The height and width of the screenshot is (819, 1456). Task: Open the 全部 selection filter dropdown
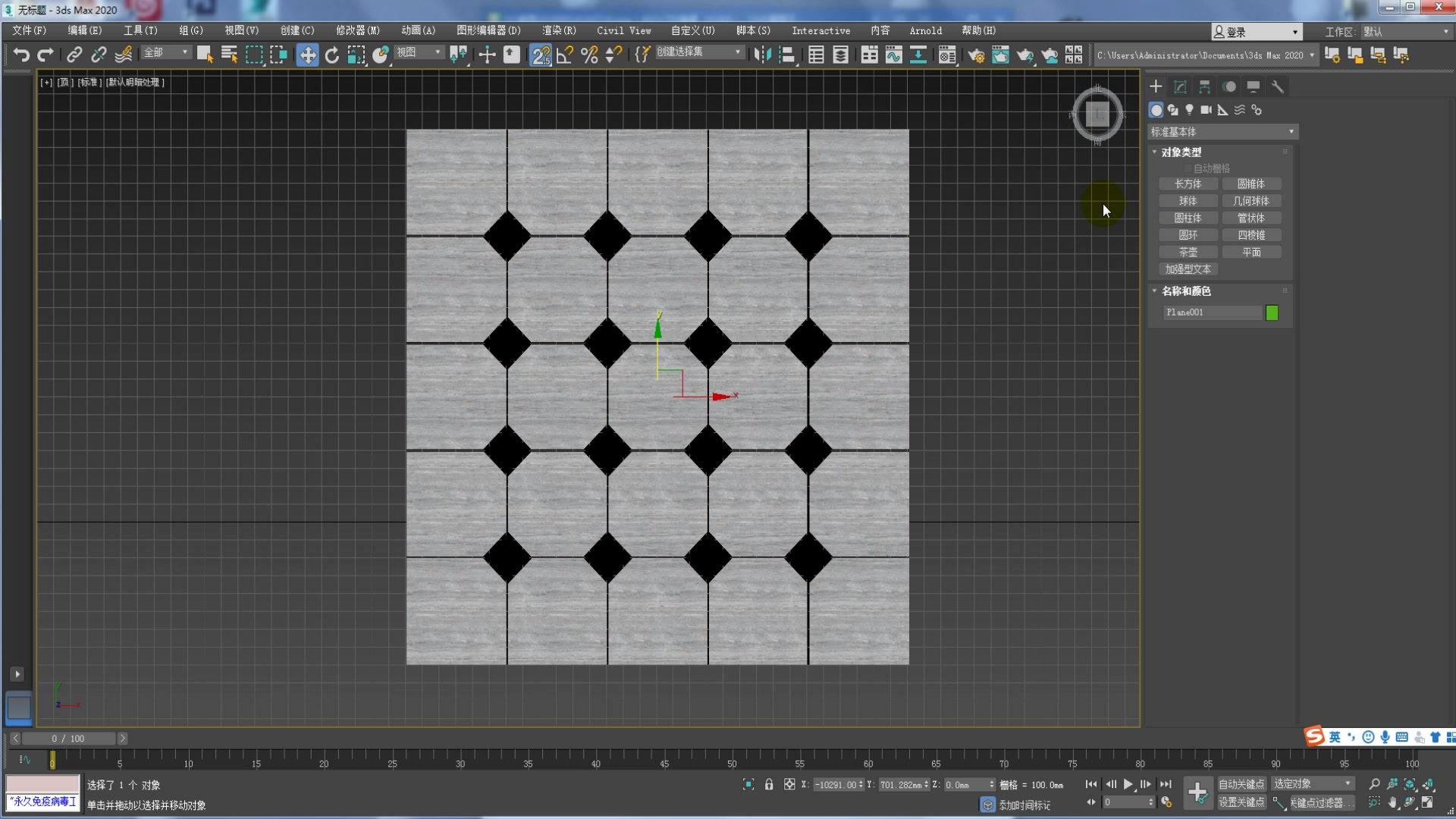pyautogui.click(x=165, y=52)
